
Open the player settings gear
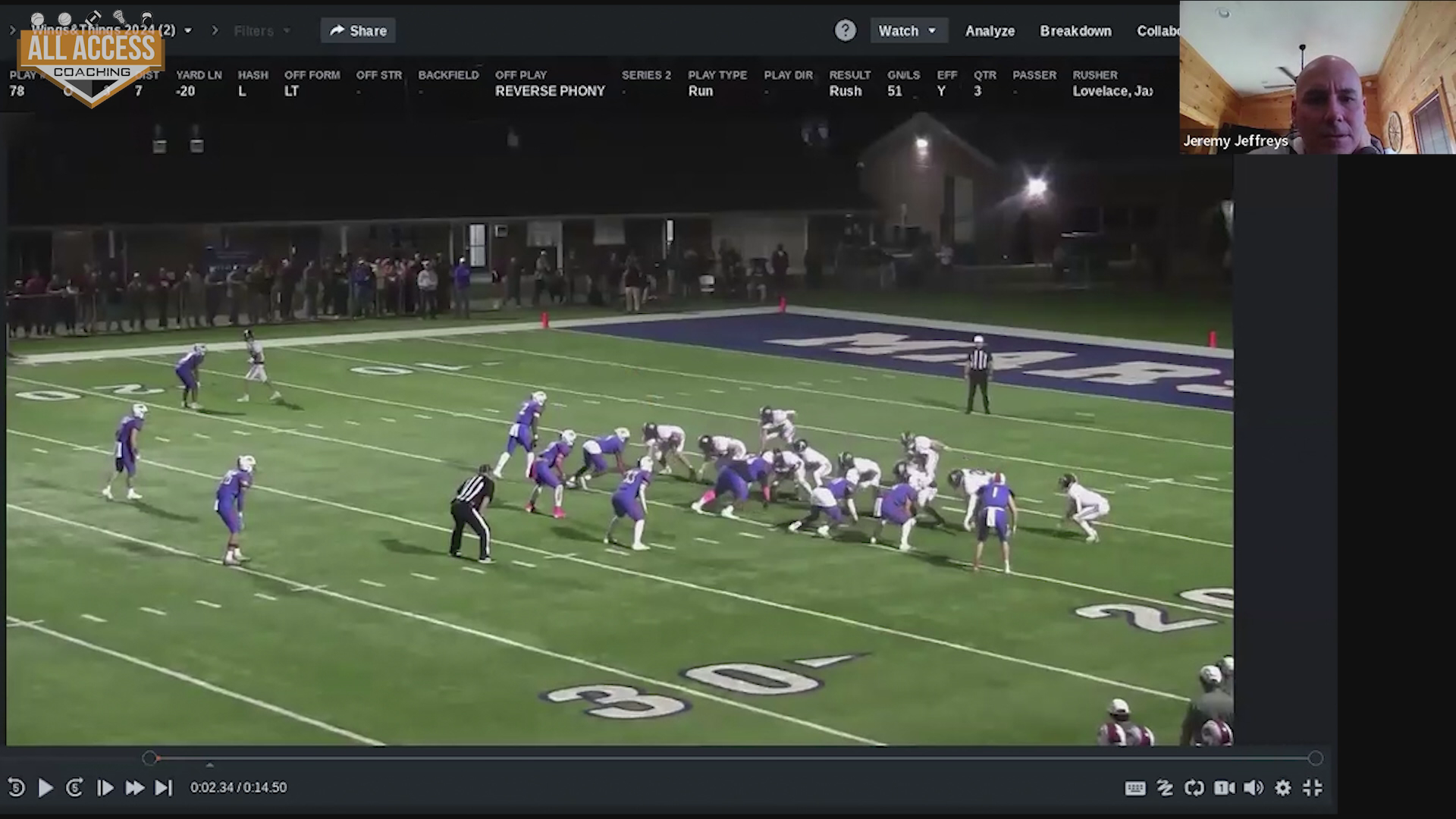pyautogui.click(x=1283, y=788)
